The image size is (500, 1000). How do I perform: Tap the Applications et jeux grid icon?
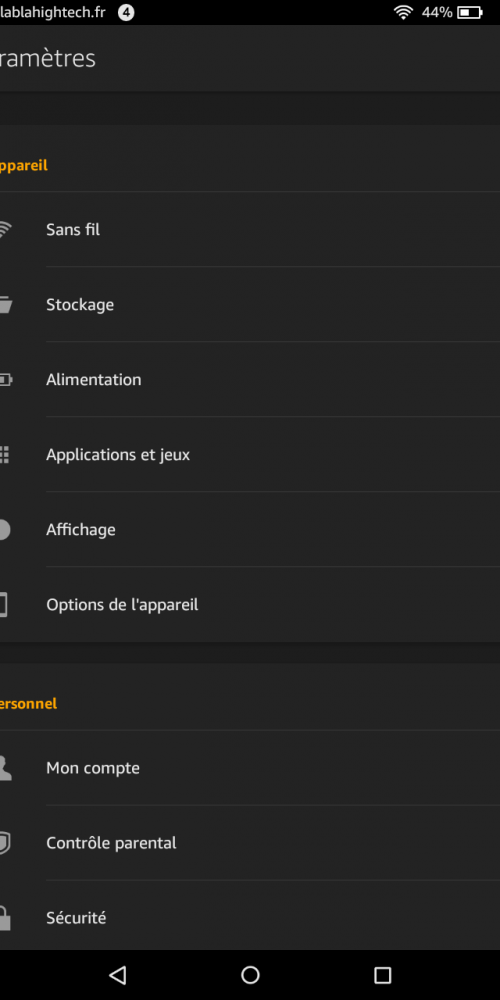click(4, 455)
